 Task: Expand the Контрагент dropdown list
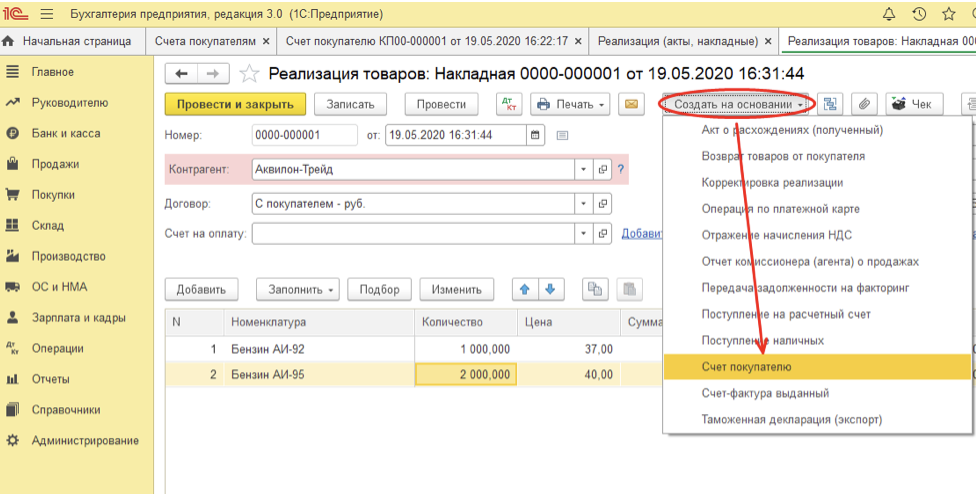coord(583,170)
